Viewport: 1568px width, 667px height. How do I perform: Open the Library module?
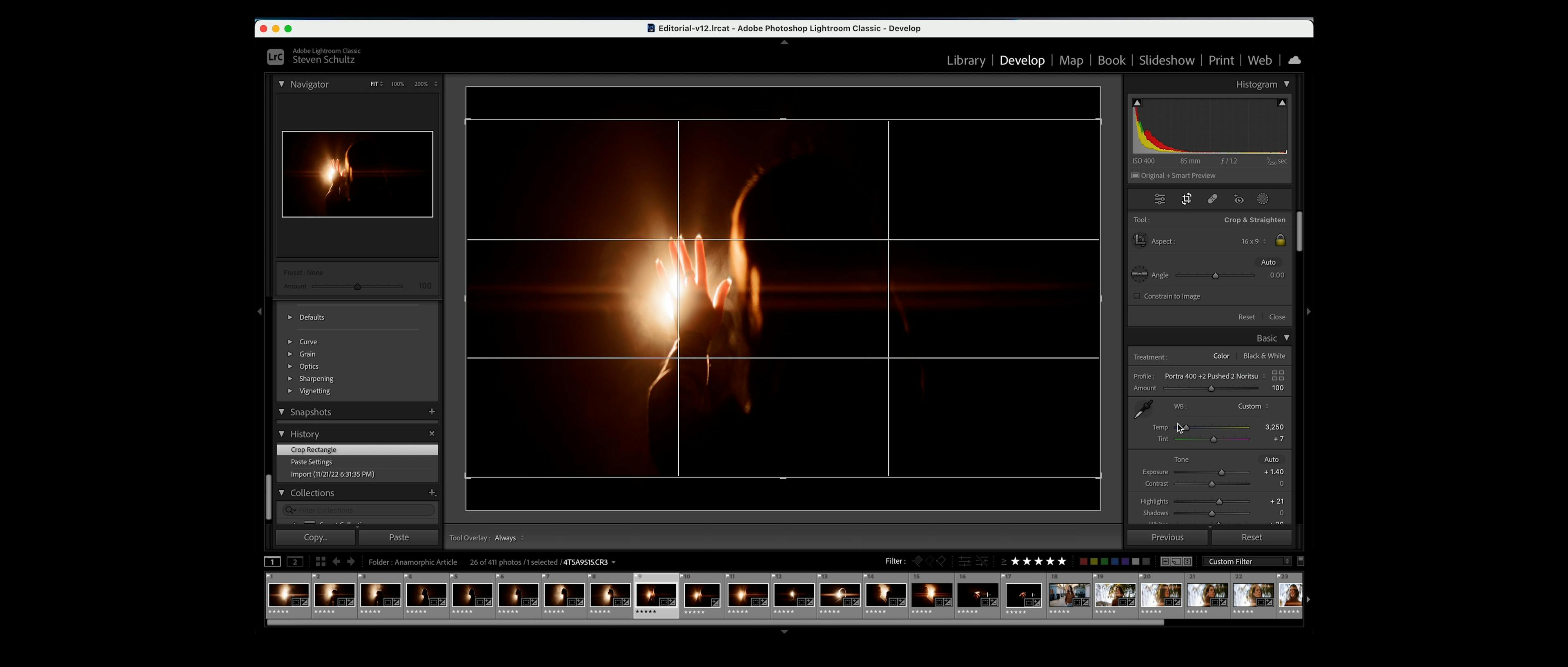pos(965,60)
